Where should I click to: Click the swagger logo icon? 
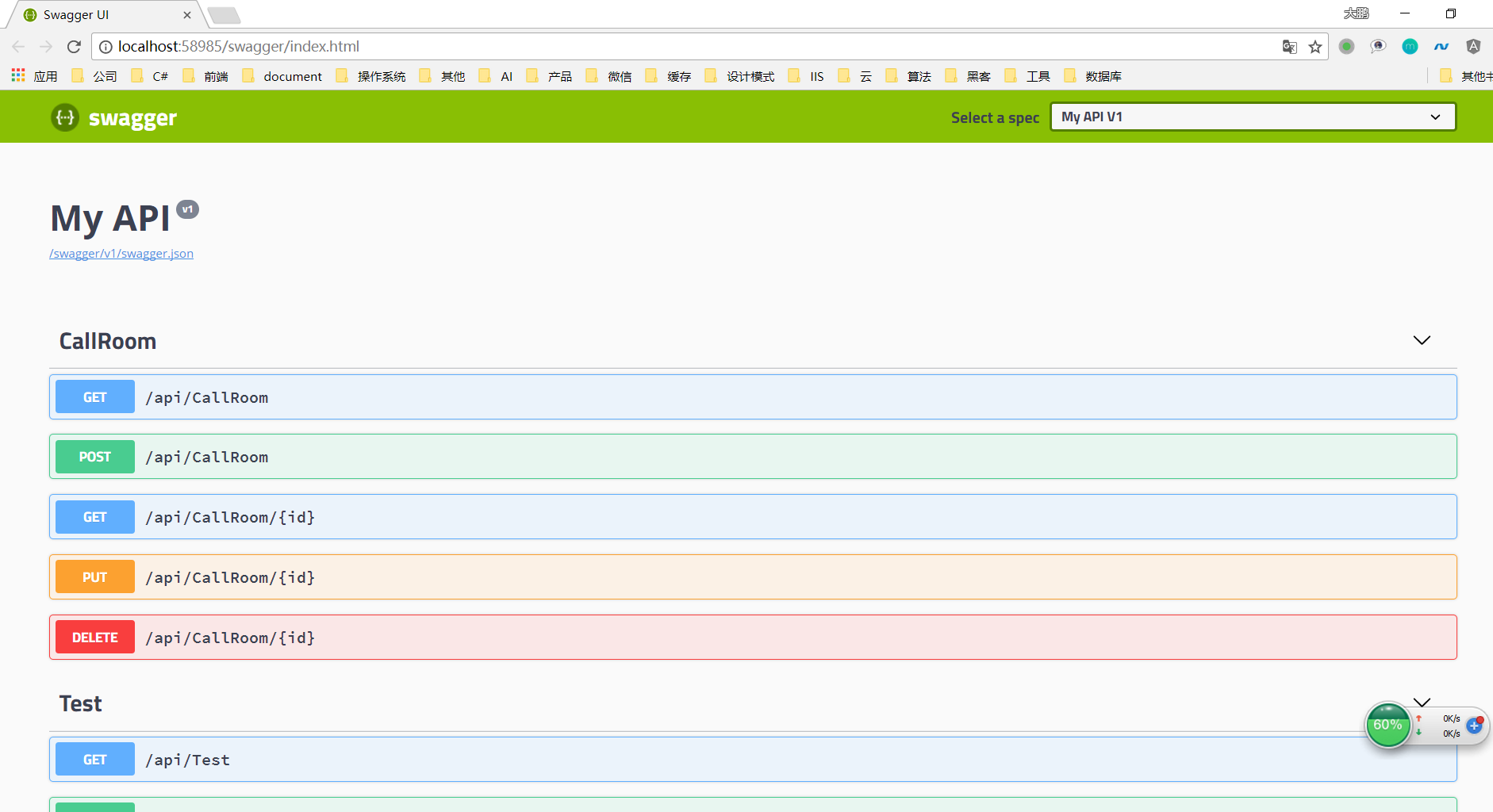pyautogui.click(x=65, y=117)
